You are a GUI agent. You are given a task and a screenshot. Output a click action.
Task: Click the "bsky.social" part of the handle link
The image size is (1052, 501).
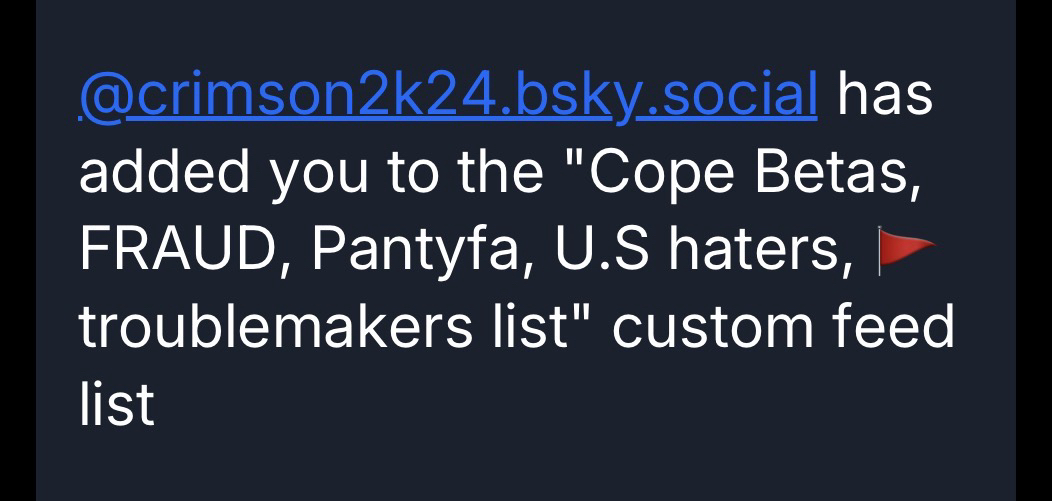coord(660,94)
